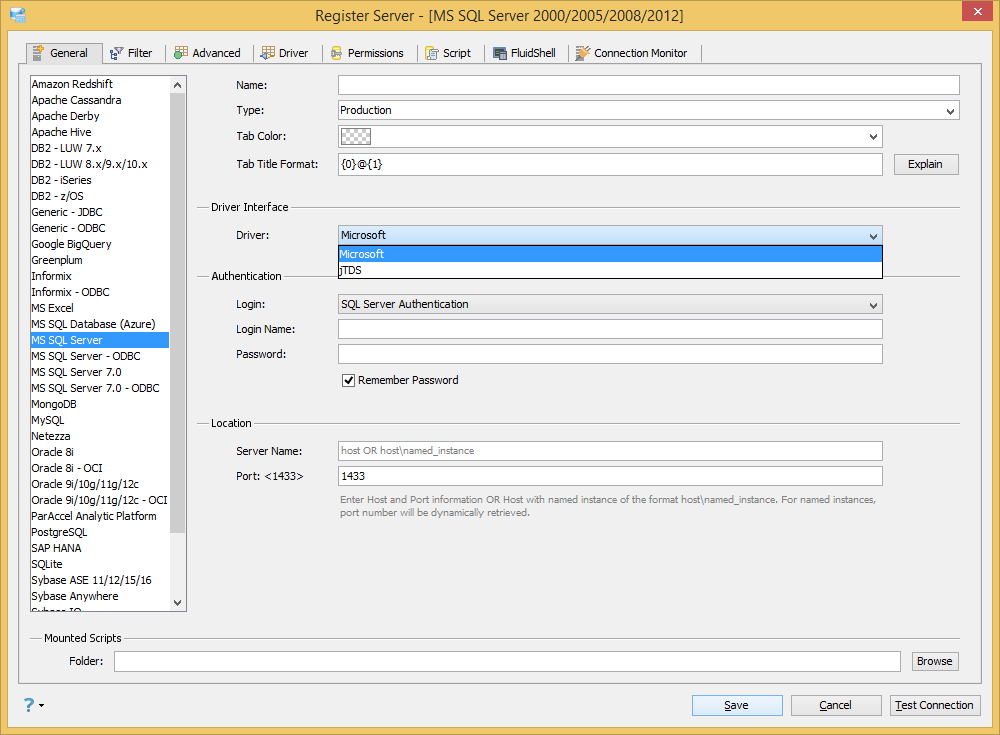Expand the Tab Color dropdown arrow
The width and height of the screenshot is (1000, 735).
click(873, 137)
